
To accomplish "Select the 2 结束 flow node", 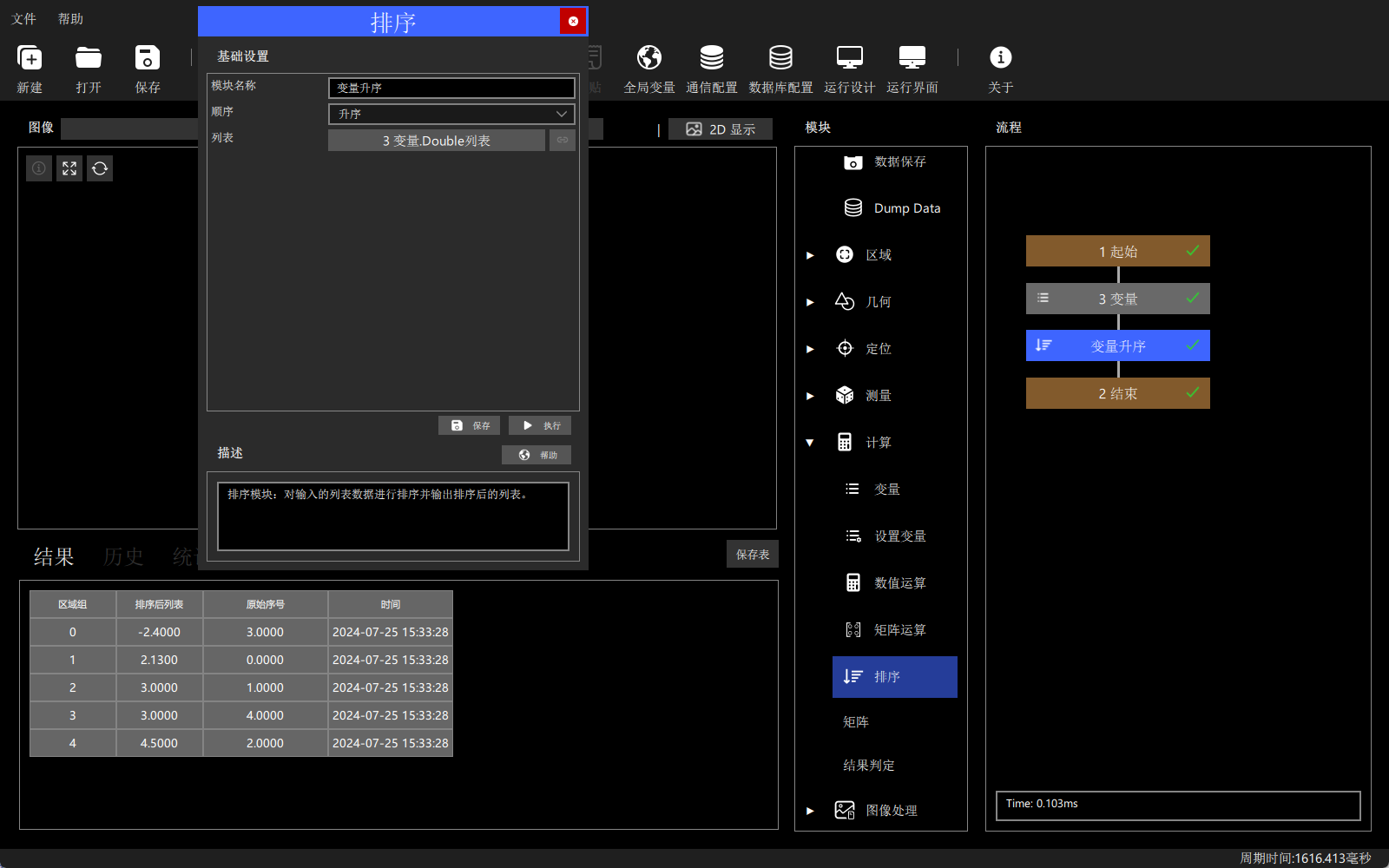I will (x=1118, y=393).
